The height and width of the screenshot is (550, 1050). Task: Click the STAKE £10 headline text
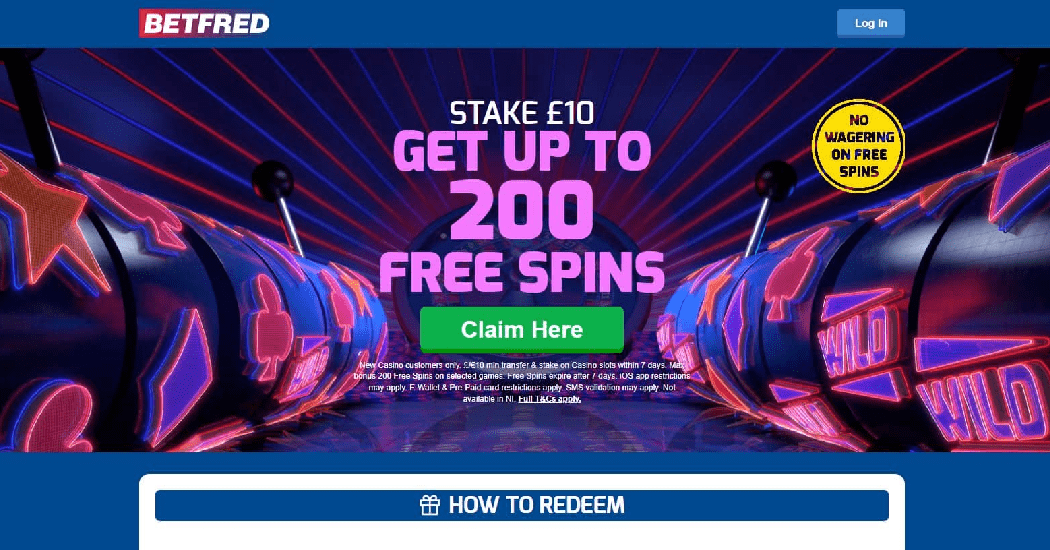522,113
